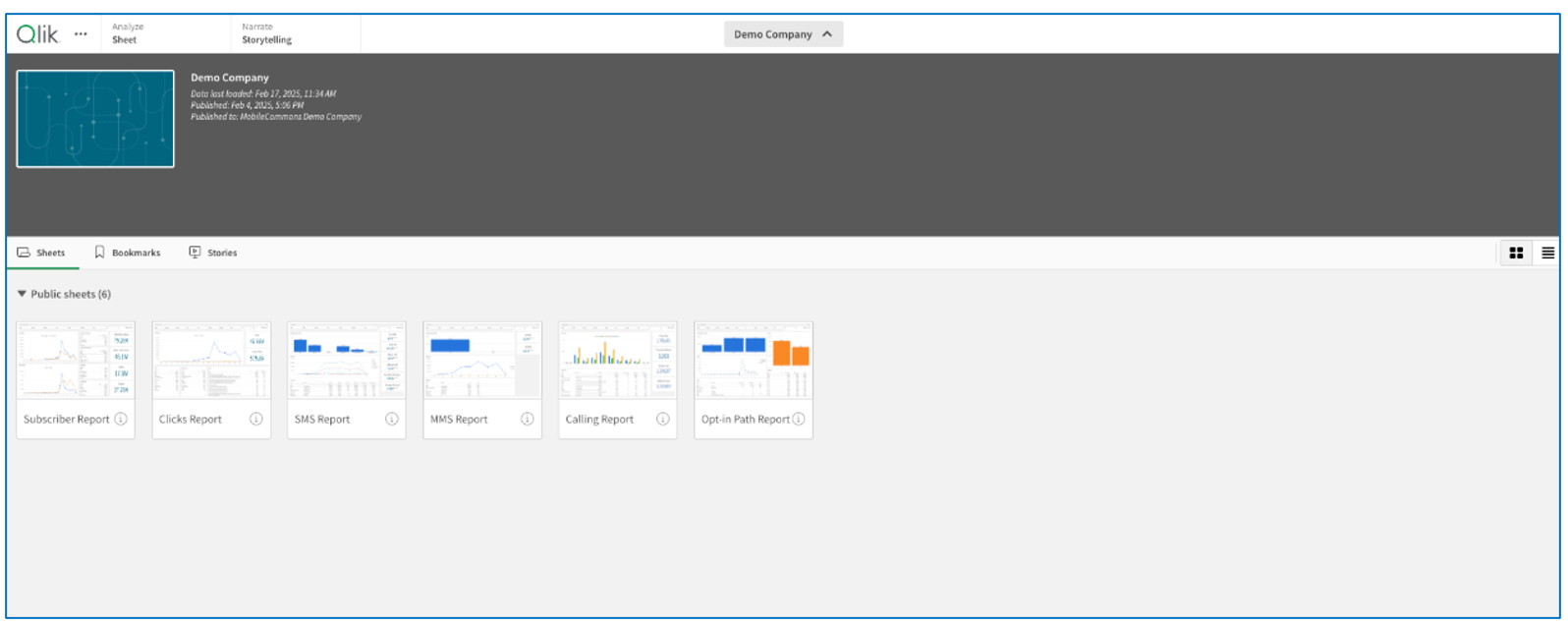The width and height of the screenshot is (1568, 624).
Task: Click the Subscriber Report title text
Action: click(x=67, y=420)
